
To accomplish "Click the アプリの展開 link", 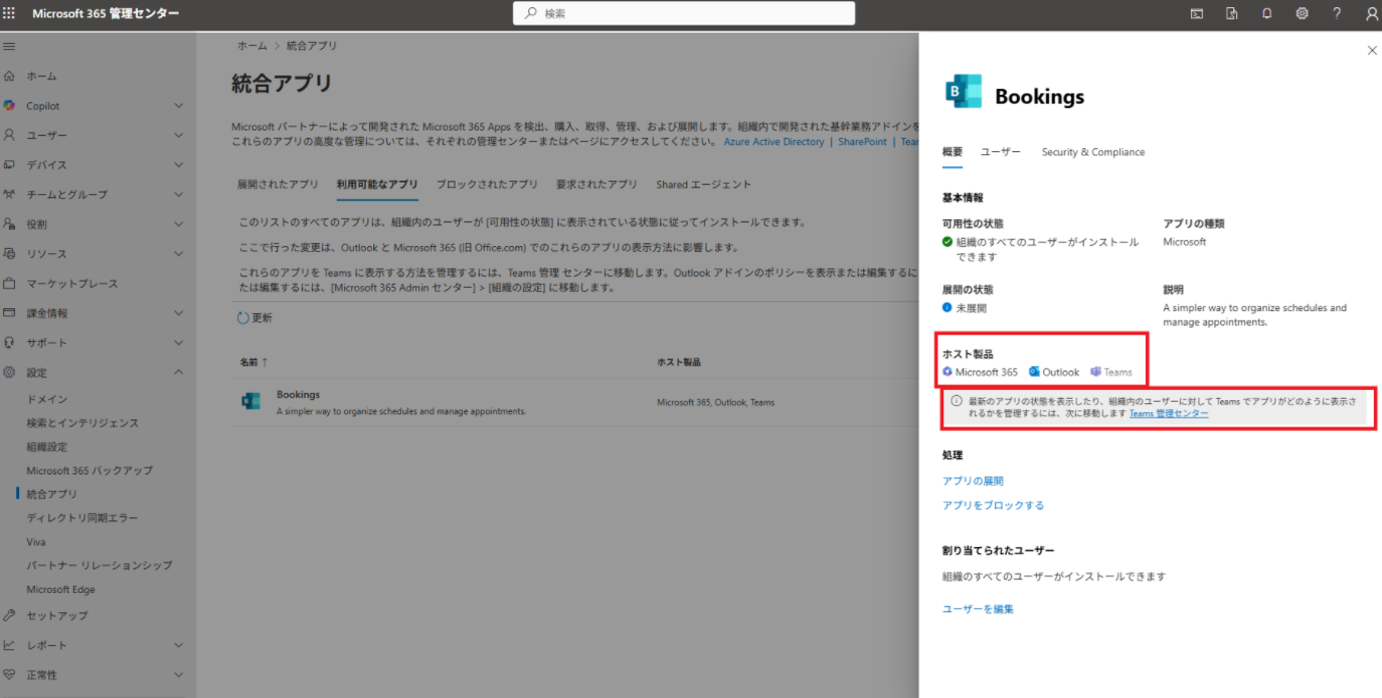I will (973, 481).
